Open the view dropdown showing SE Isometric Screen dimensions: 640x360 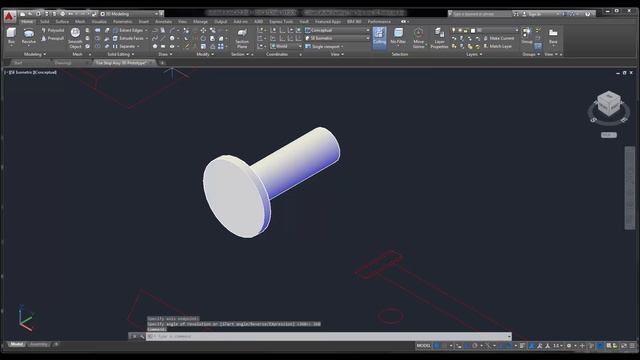click(x=337, y=38)
